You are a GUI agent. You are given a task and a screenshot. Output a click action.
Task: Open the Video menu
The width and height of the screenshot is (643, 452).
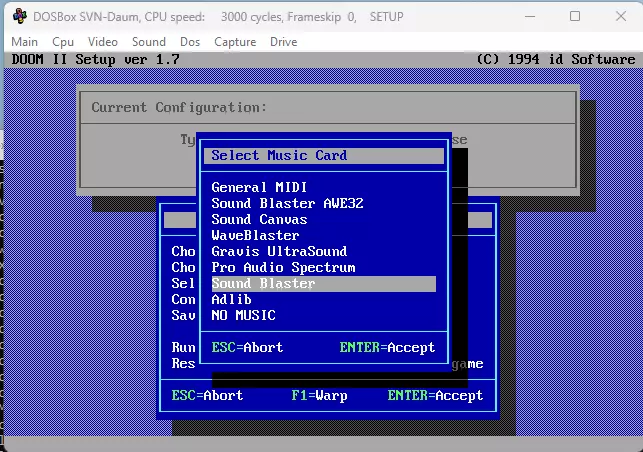[103, 42]
